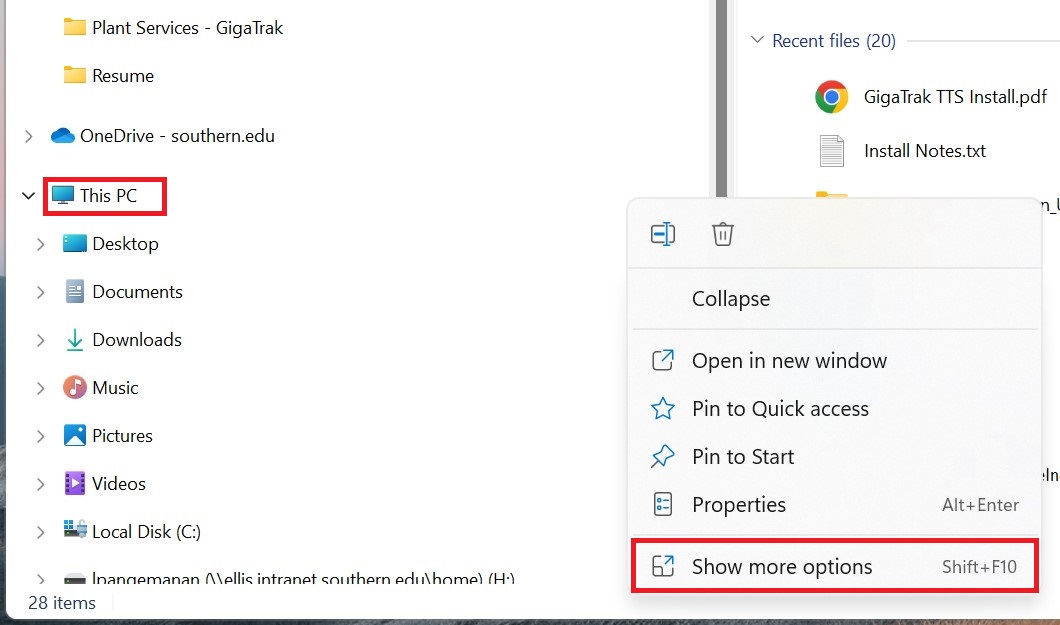Image resolution: width=1060 pixels, height=625 pixels.
Task: Click the Install Notes text file icon
Action: click(x=831, y=151)
